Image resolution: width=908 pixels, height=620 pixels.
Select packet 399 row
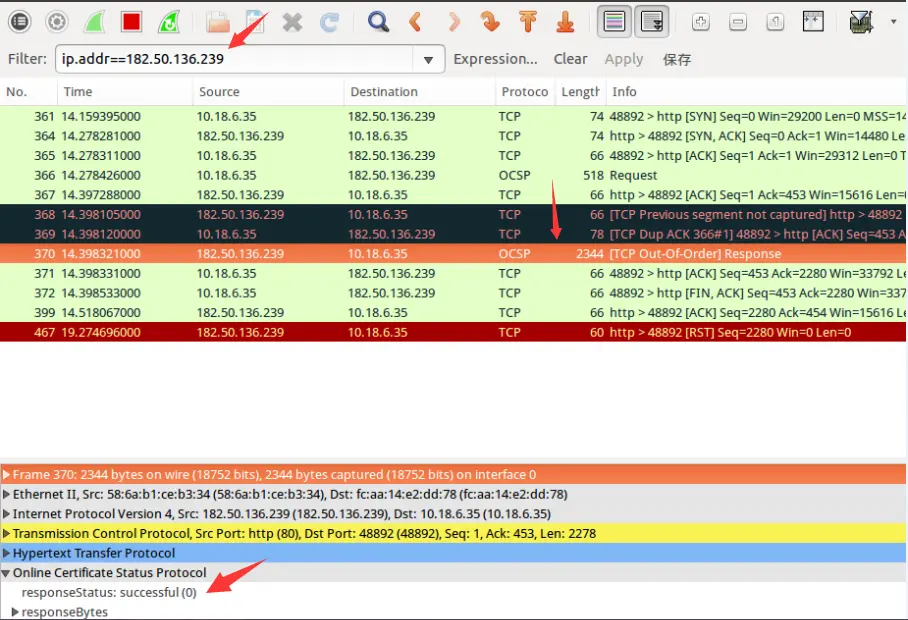click(453, 313)
